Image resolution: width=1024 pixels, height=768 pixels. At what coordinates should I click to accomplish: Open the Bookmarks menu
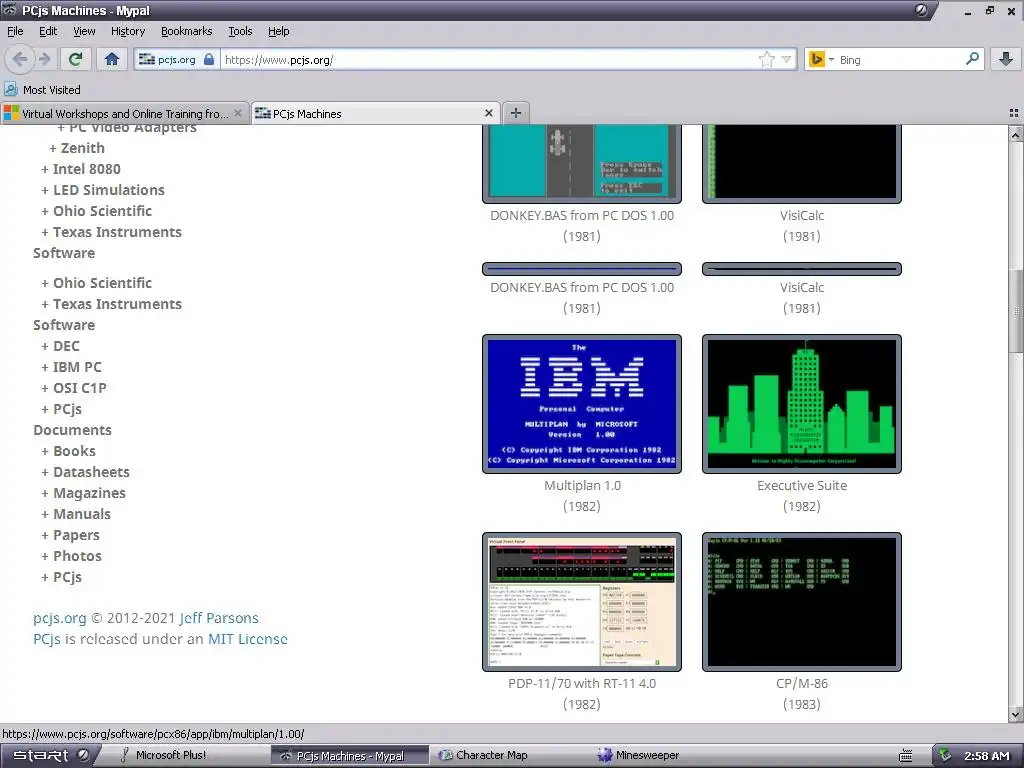coord(187,31)
